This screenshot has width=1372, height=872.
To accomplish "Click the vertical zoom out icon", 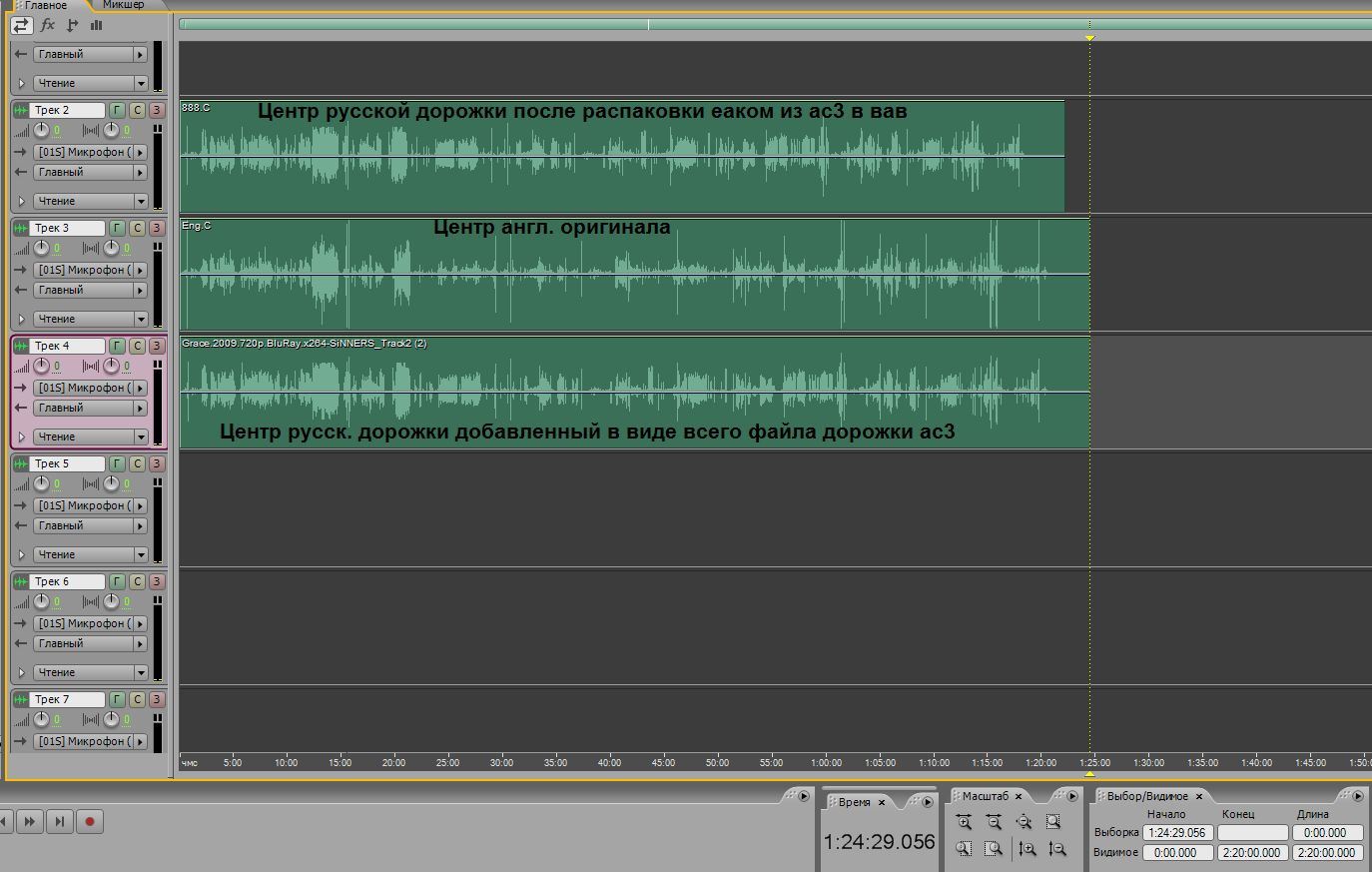I will point(1057,848).
